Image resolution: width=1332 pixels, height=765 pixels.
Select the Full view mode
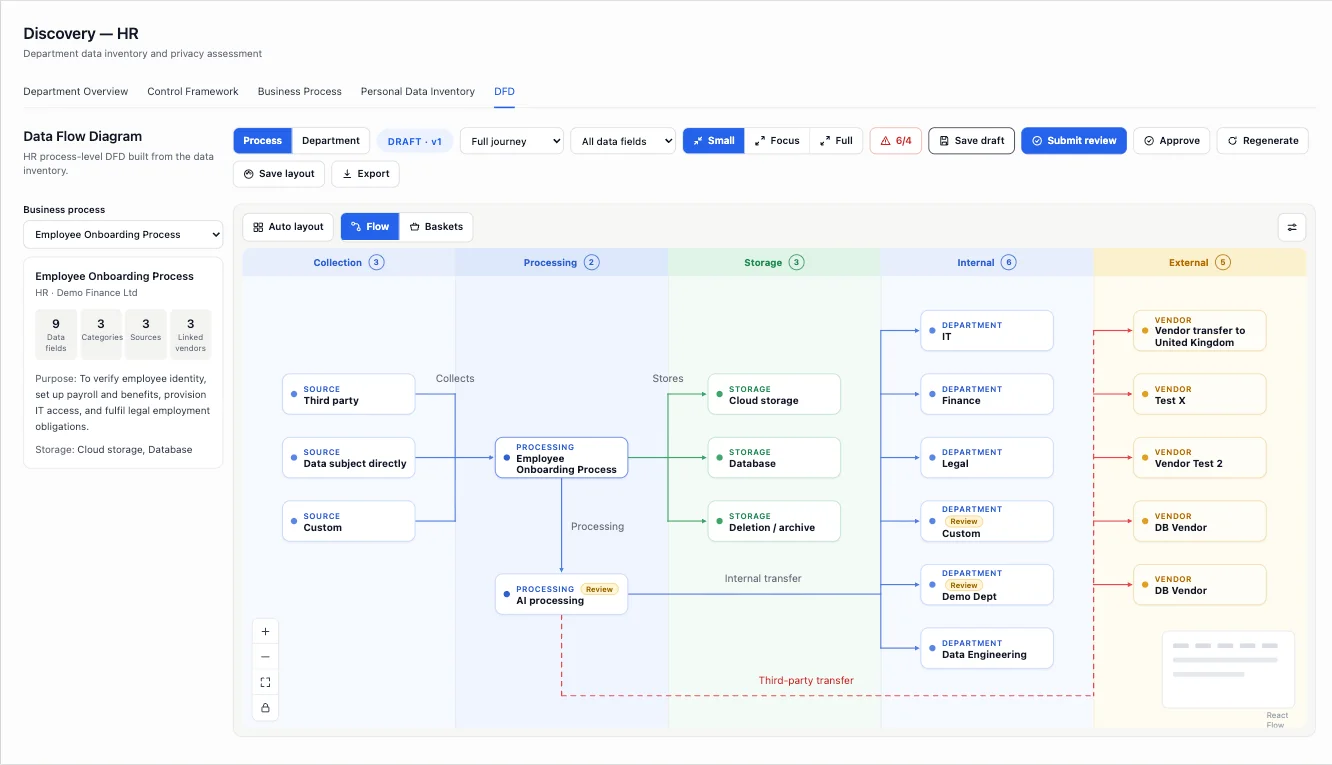coord(836,141)
